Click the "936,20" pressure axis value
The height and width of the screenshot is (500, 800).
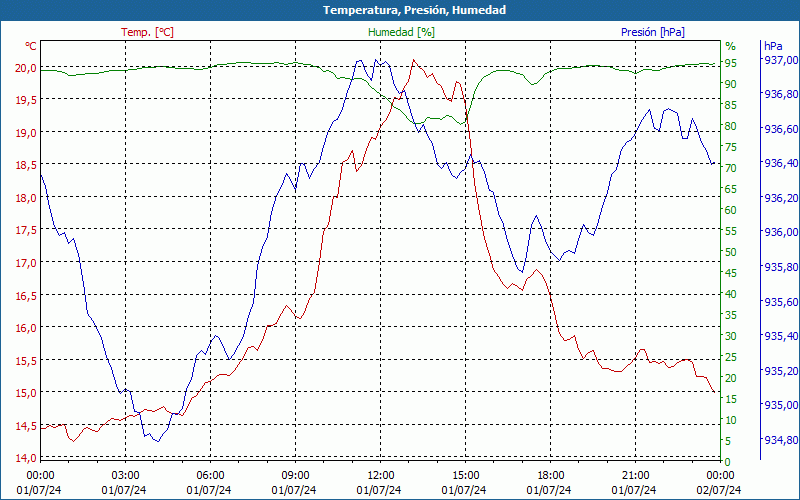pos(781,198)
